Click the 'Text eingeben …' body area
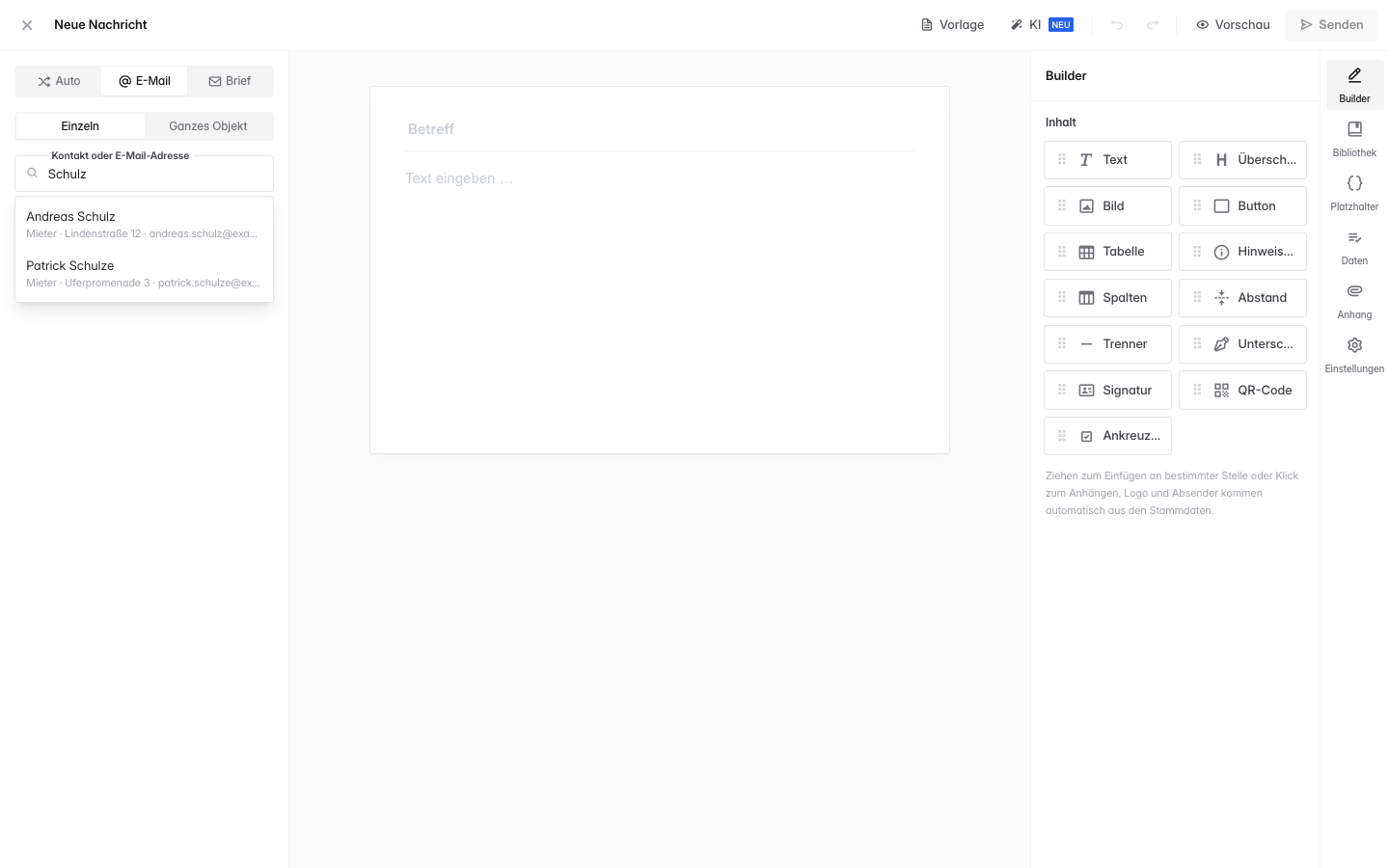The height and width of the screenshot is (868, 1389). click(660, 178)
